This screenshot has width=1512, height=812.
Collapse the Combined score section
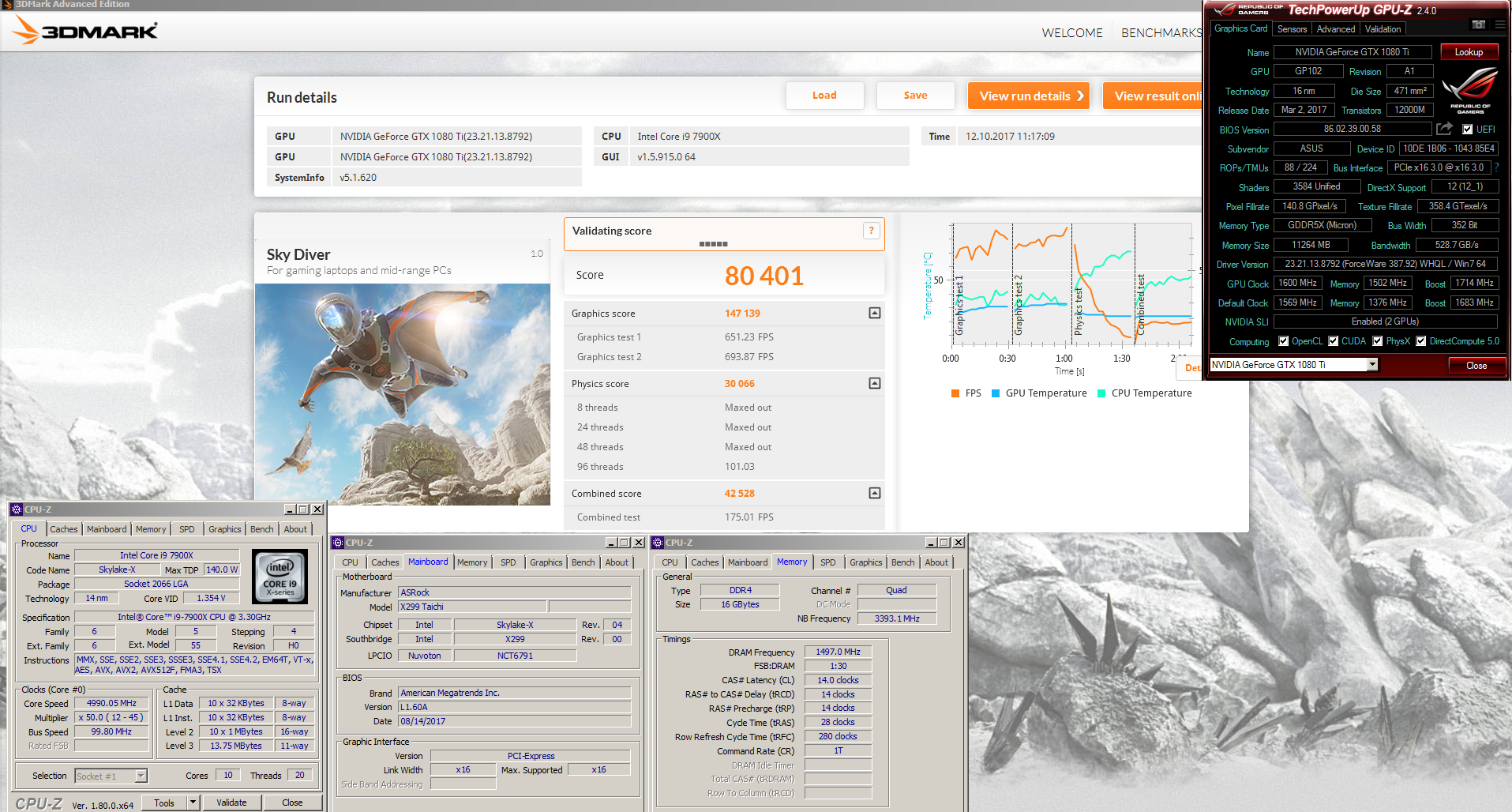(875, 493)
